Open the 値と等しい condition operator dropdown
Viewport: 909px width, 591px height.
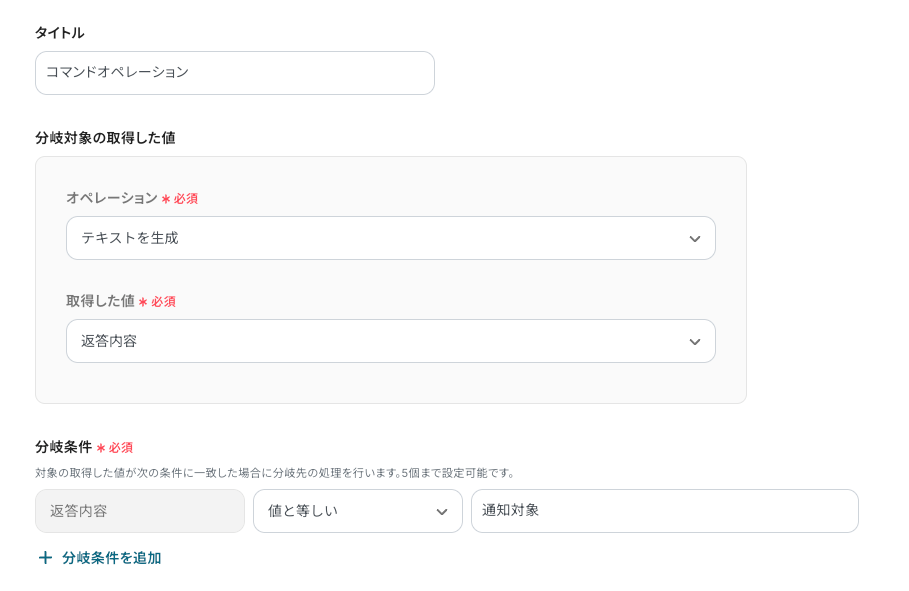click(x=345, y=511)
